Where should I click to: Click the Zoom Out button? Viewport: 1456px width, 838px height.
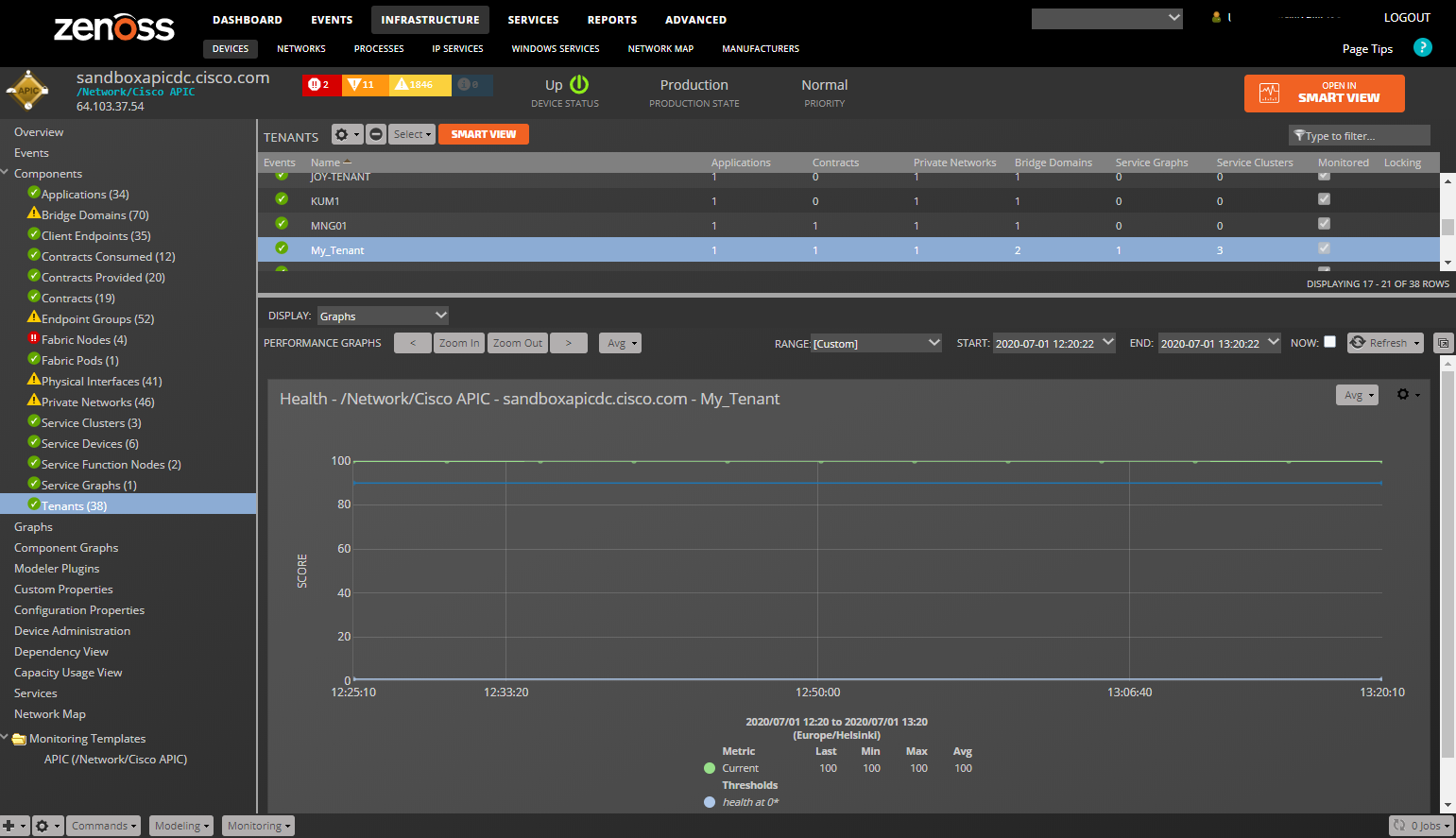click(518, 343)
